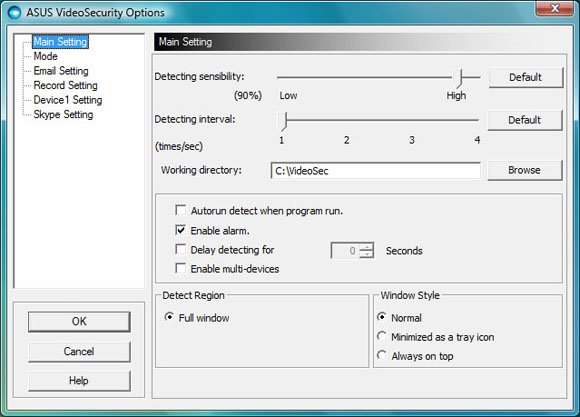Reset detecting interval with Default button
Image resolution: width=580 pixels, height=417 pixels.
(x=525, y=120)
